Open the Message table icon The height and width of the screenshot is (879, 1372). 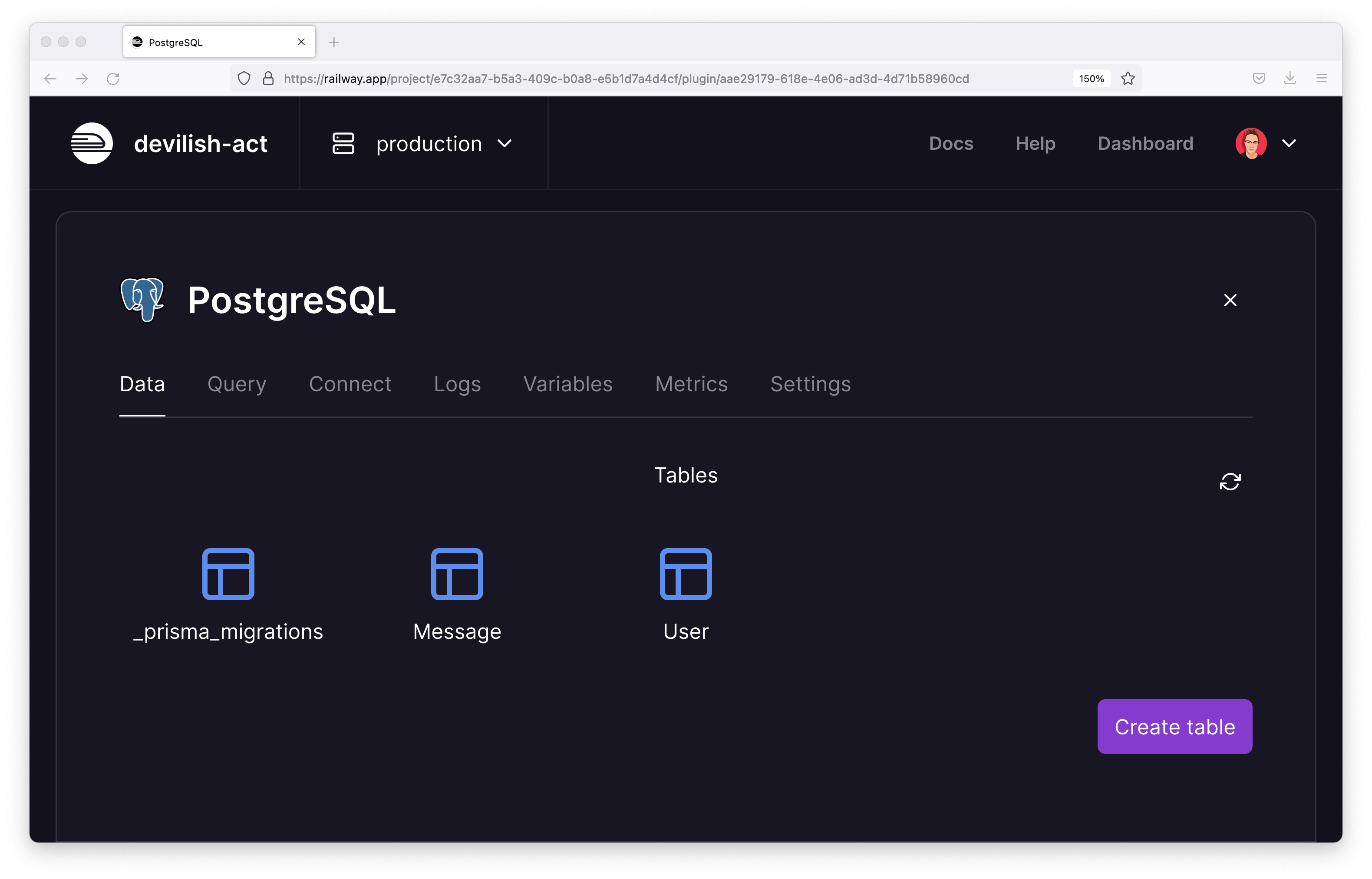point(457,574)
